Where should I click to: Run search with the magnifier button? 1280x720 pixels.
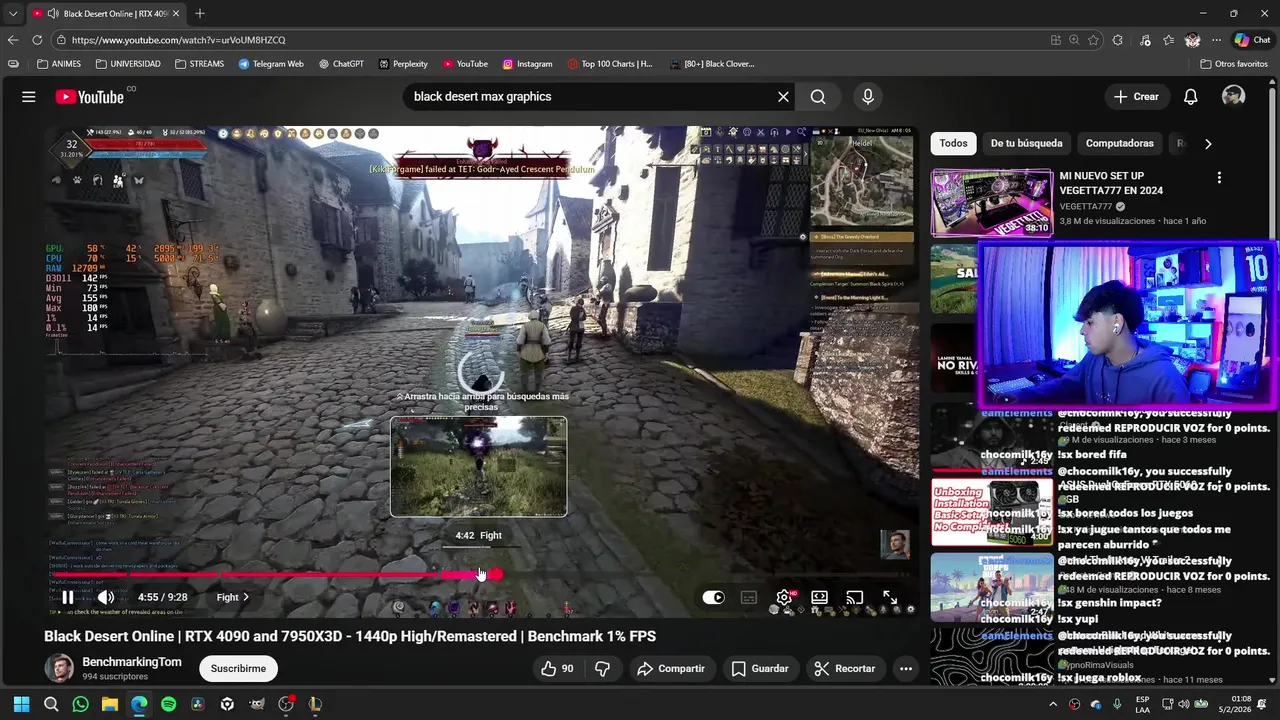pyautogui.click(x=818, y=97)
